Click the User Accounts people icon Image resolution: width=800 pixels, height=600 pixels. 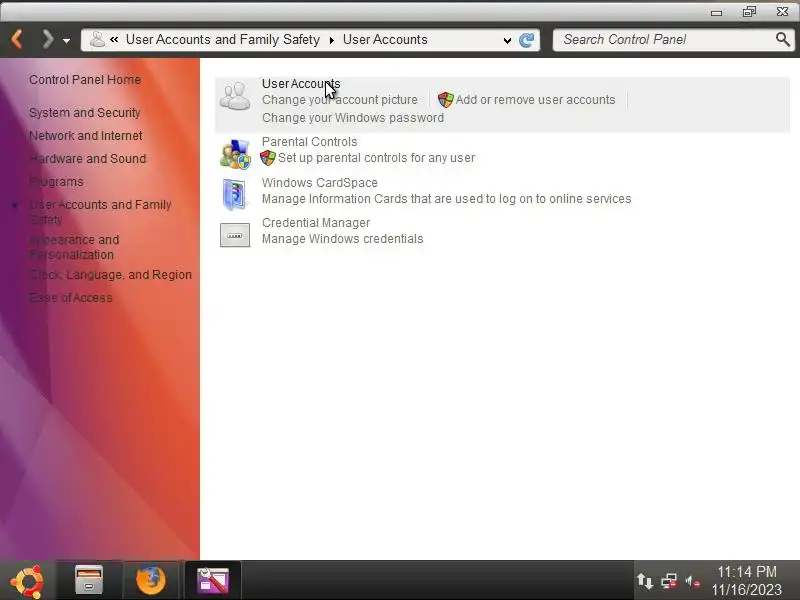235,96
